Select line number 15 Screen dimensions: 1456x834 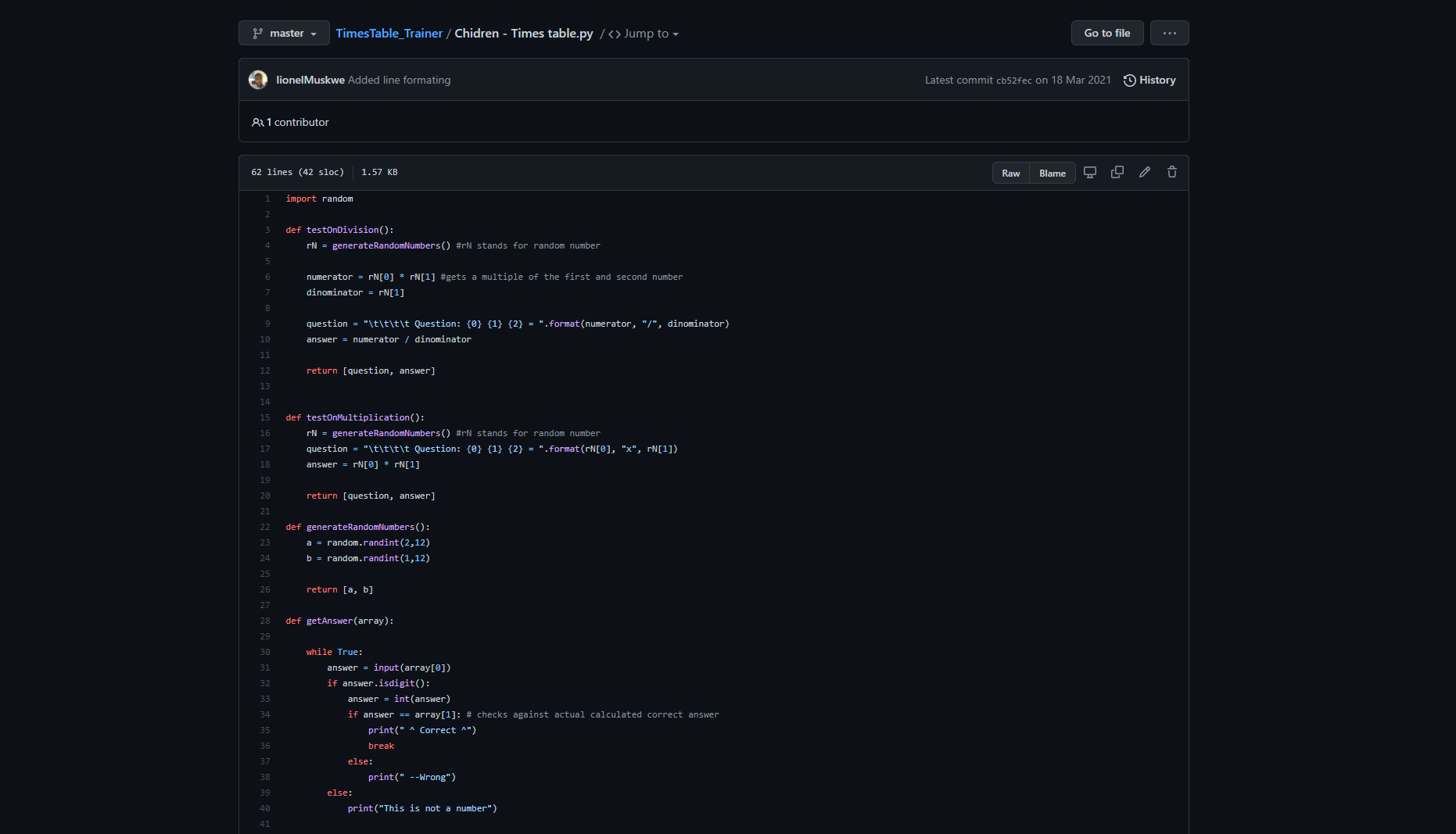coord(265,417)
